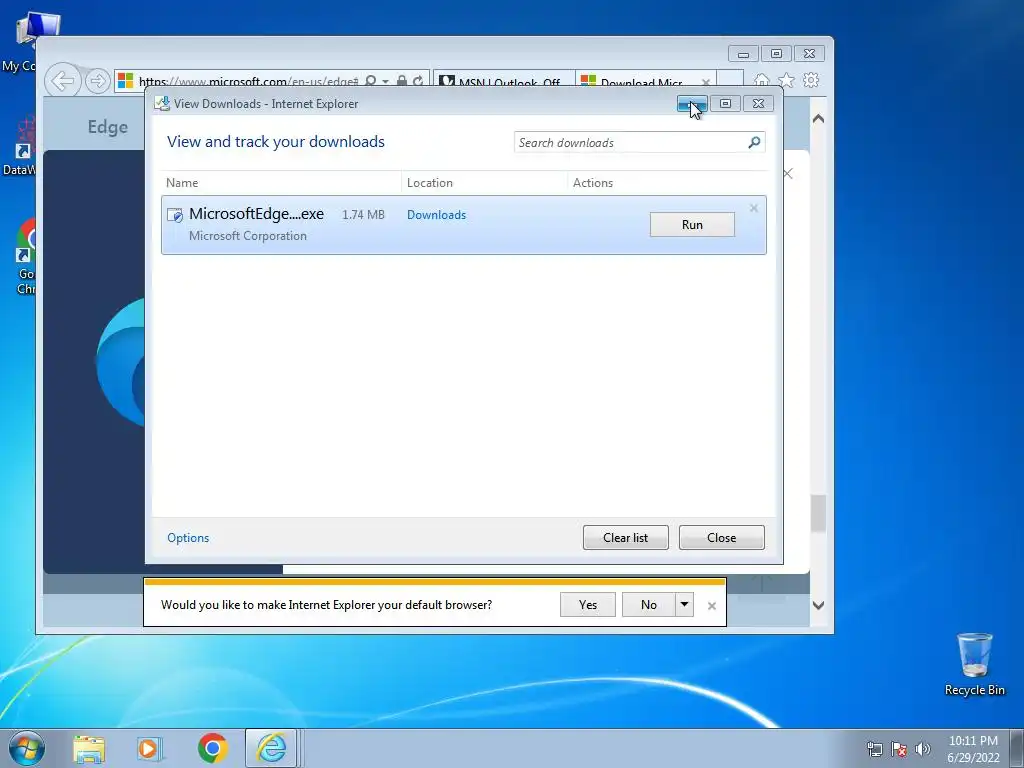Image resolution: width=1024 pixels, height=768 pixels.
Task: Close the Download Microsoft Edge tab
Action: point(706,82)
